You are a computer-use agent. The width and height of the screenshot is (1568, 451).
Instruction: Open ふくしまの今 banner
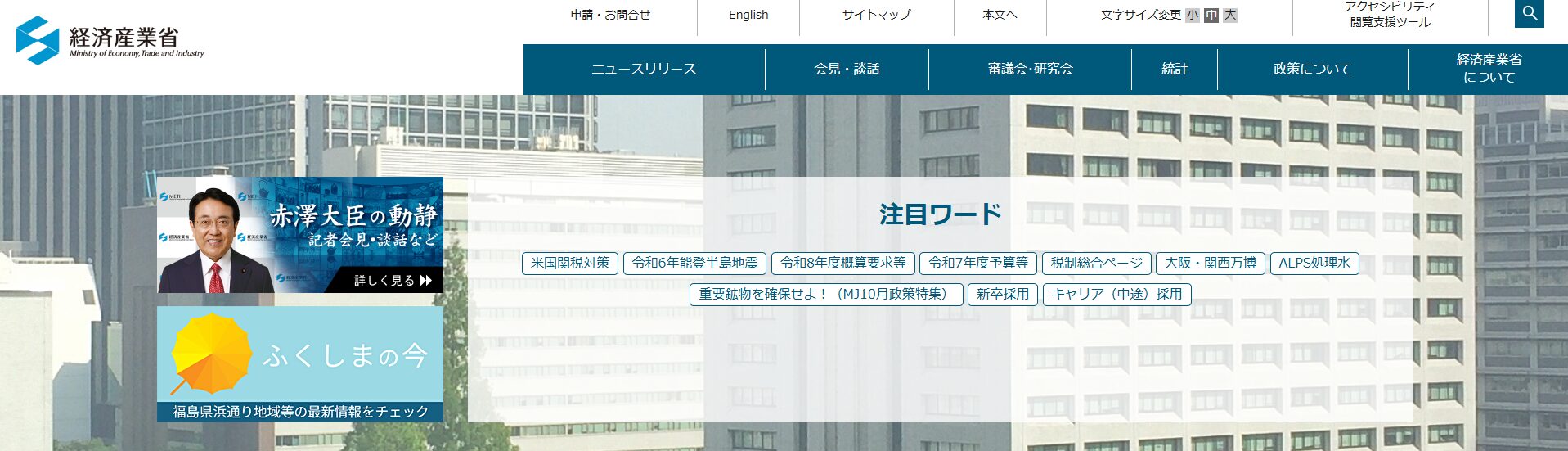point(300,364)
